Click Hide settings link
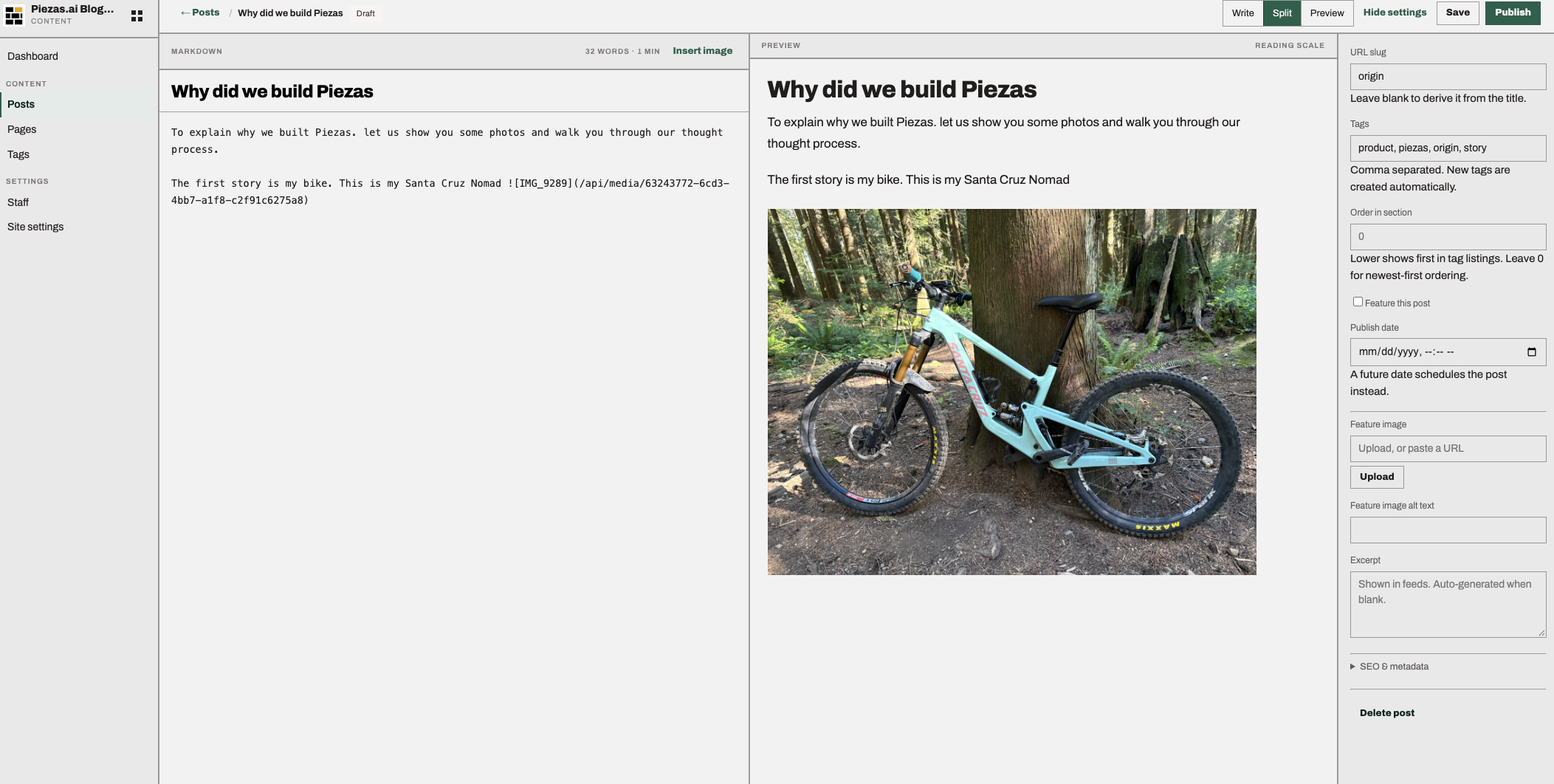Image resolution: width=1554 pixels, height=784 pixels. (x=1395, y=13)
